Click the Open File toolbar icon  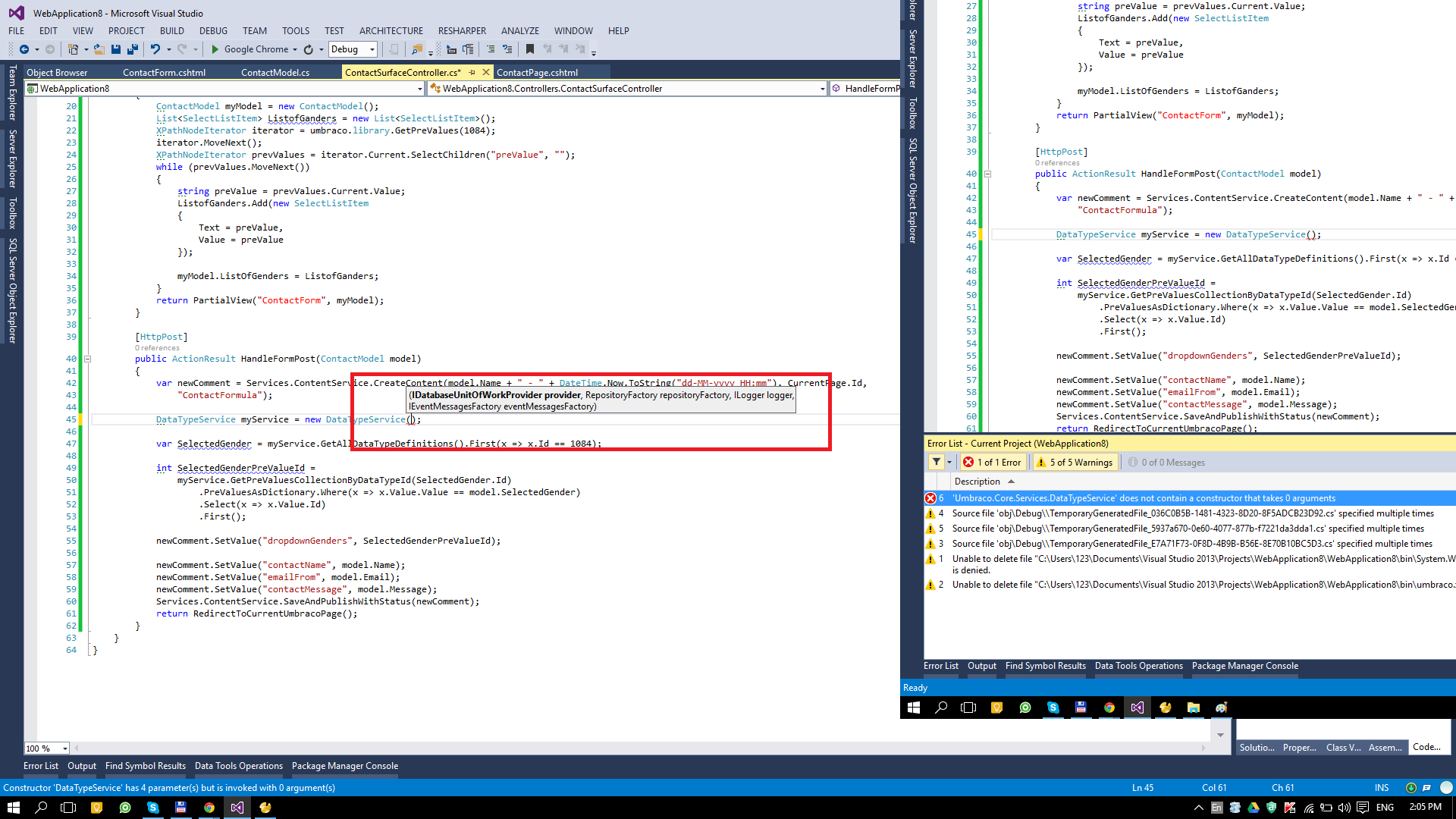pos(99,49)
